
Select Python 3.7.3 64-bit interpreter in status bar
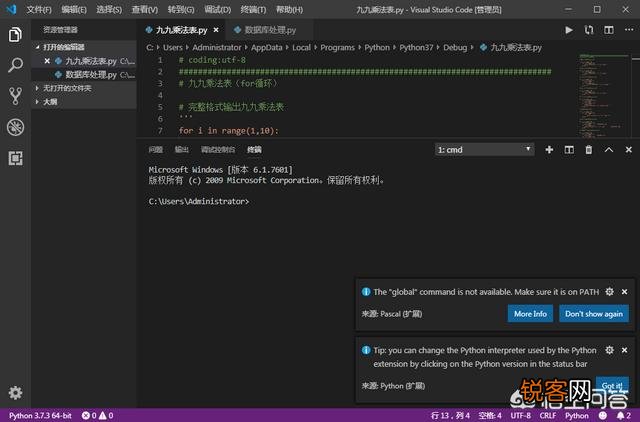coord(40,415)
